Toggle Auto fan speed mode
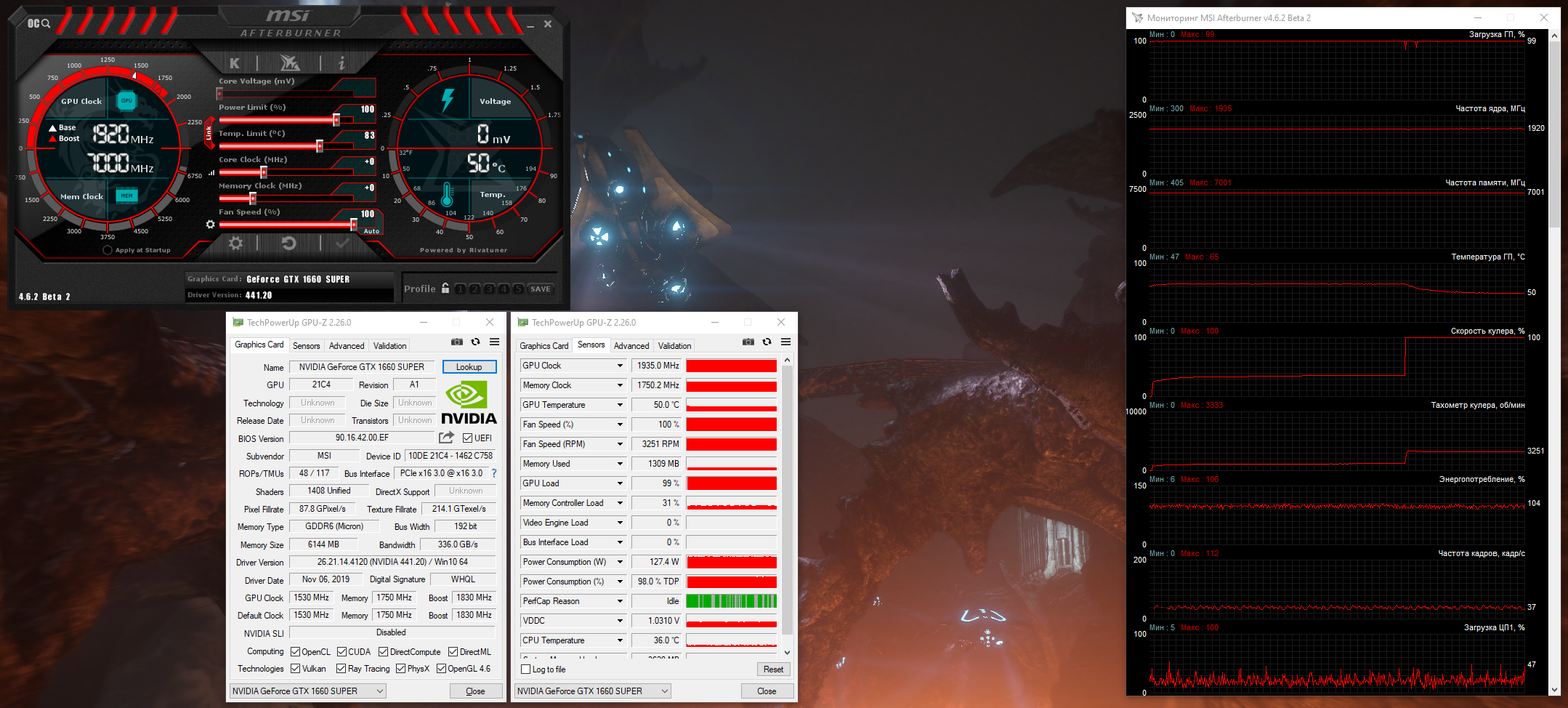 point(371,231)
